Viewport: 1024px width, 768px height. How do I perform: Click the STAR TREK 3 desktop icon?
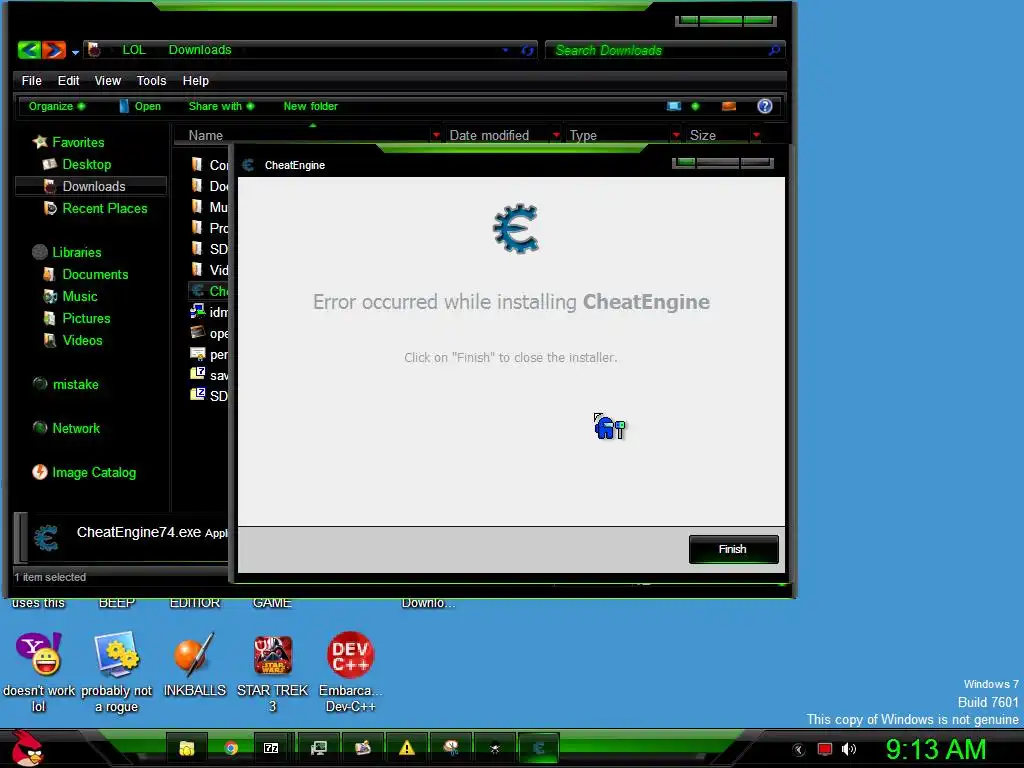[x=272, y=672]
